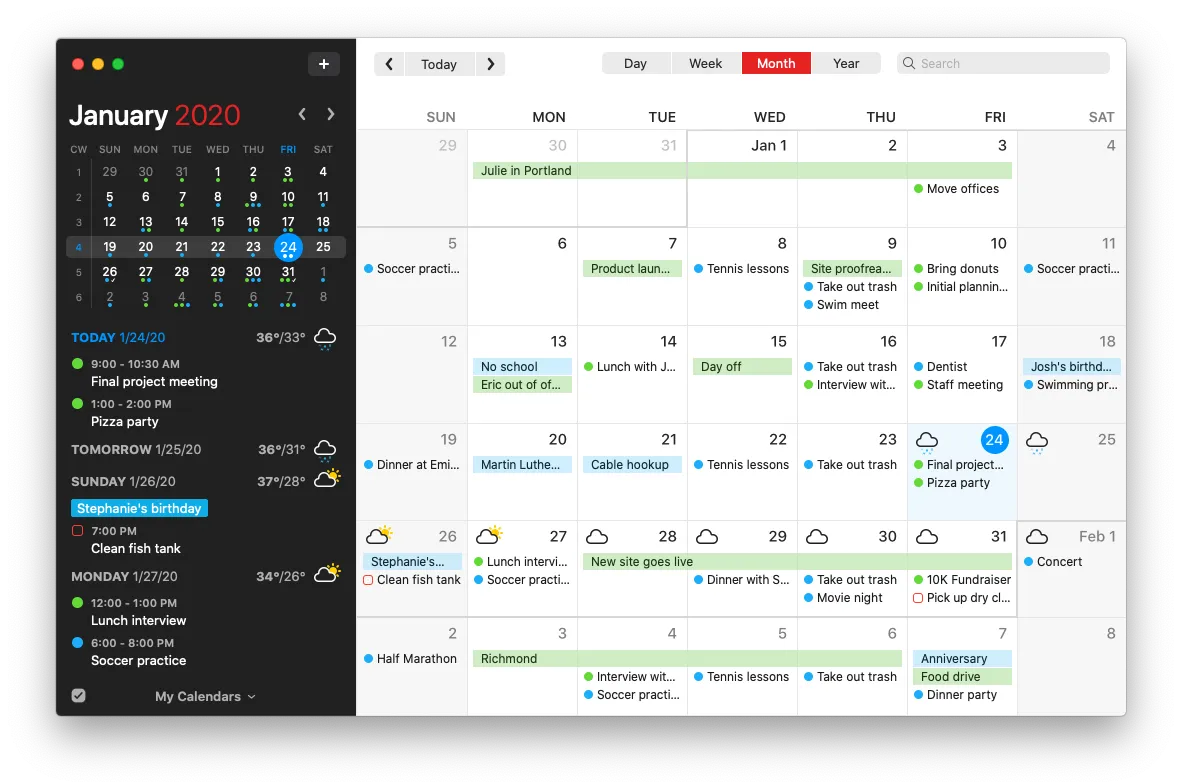Switch to Week view tab

point(705,63)
